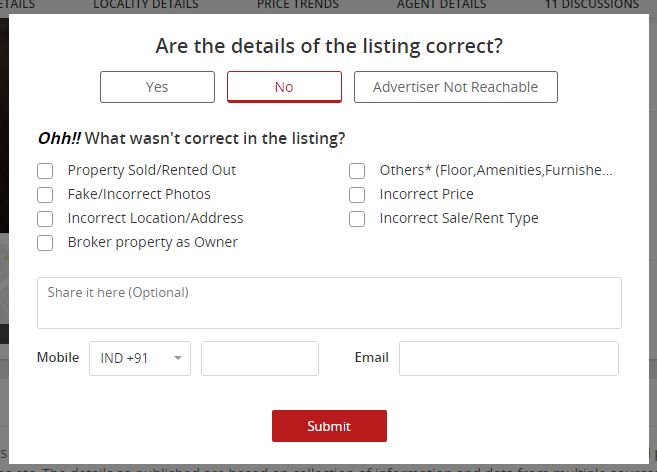The image size is (657, 472).
Task: Open the Price Trends tab
Action: (x=297, y=5)
